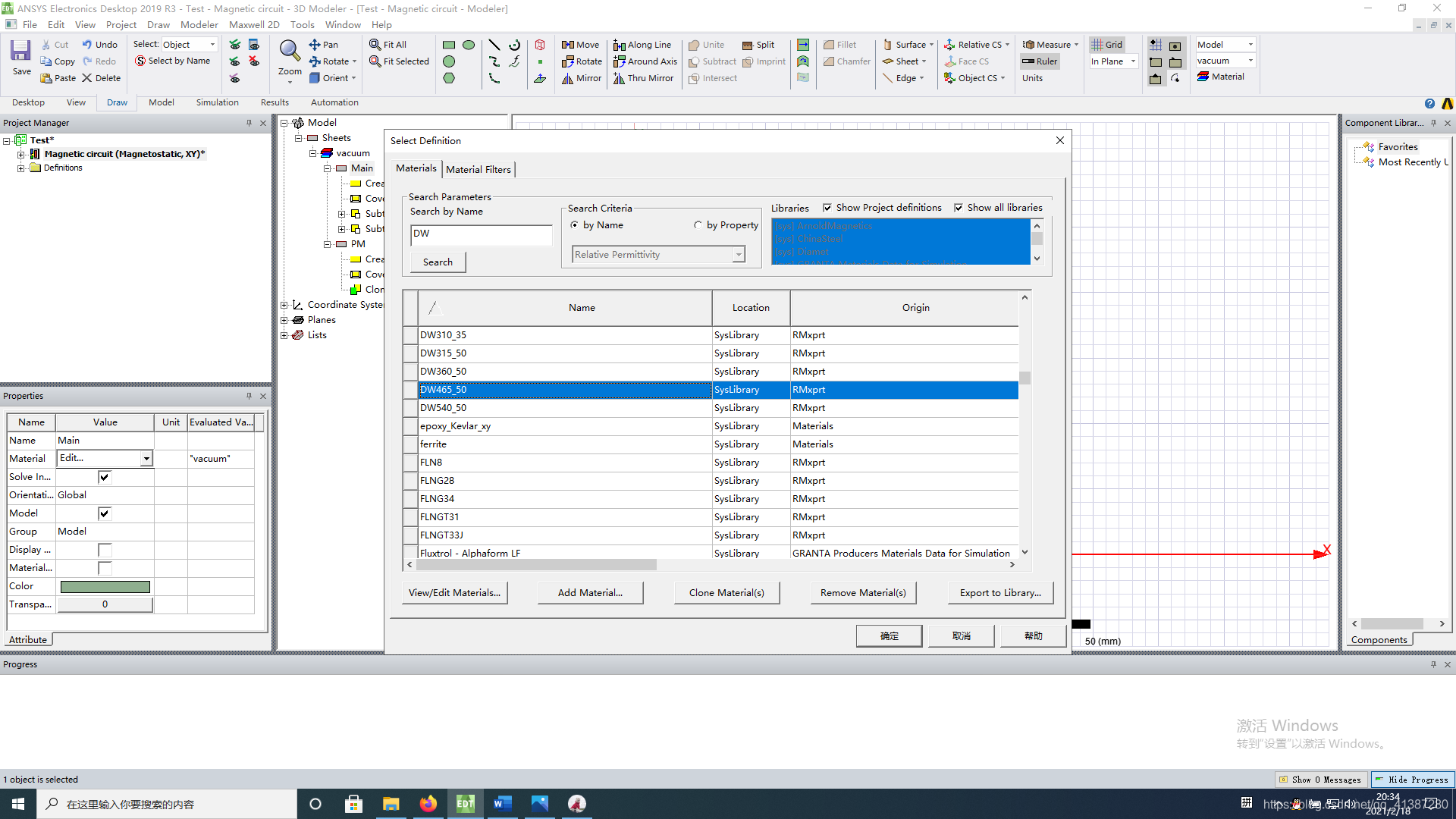Open the Maxwell 2D menu

(254, 24)
